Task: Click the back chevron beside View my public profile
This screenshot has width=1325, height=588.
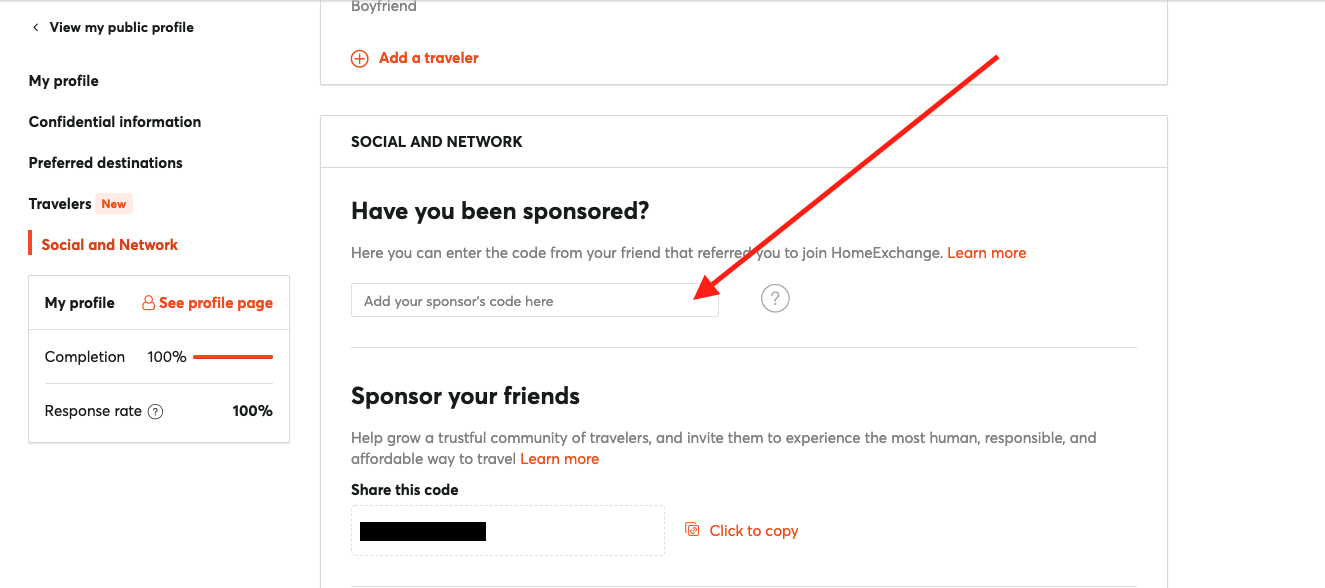Action: tap(36, 28)
